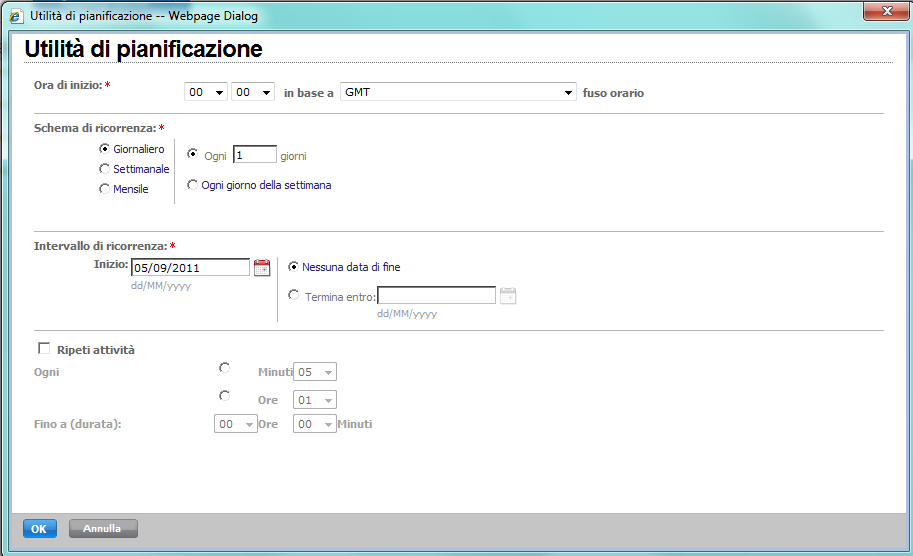The width and height of the screenshot is (913, 556).
Task: Close the Webpage Dialog window
Action: point(886,11)
